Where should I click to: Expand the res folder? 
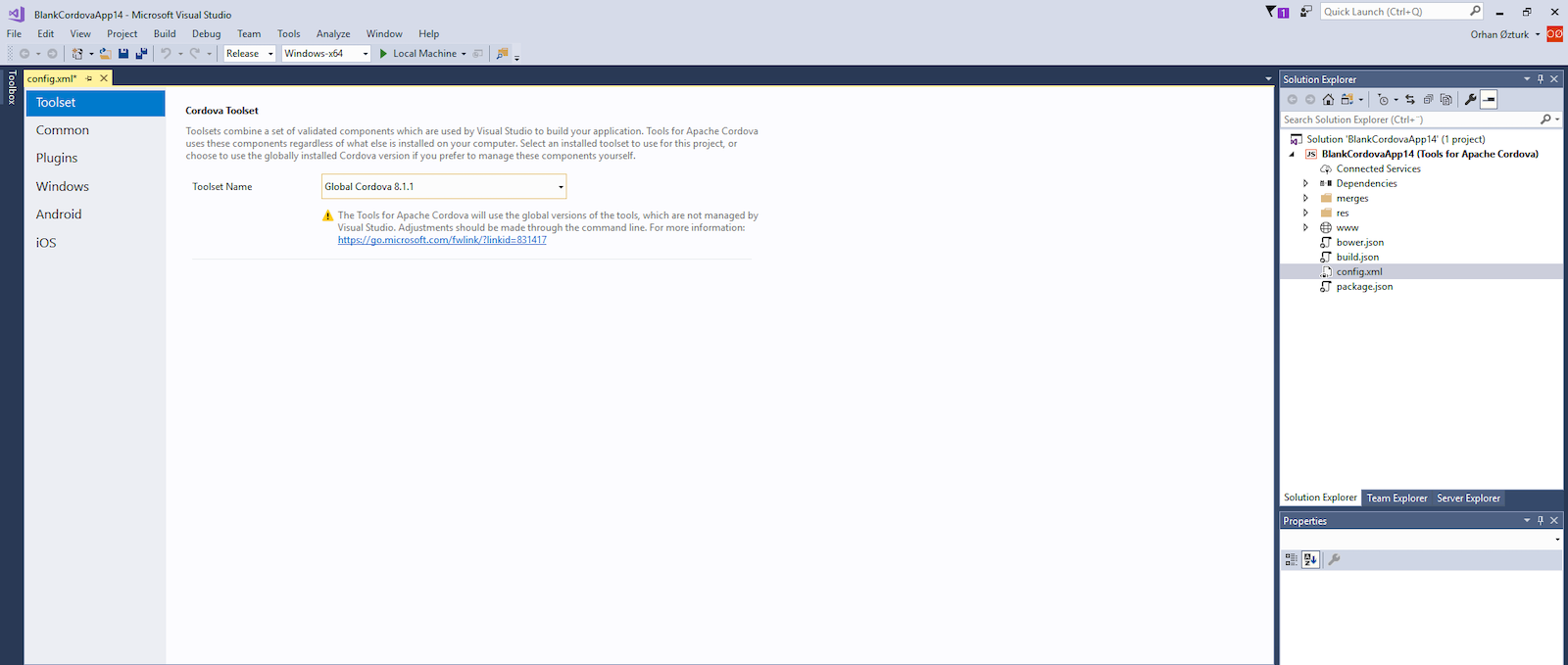(x=1305, y=214)
